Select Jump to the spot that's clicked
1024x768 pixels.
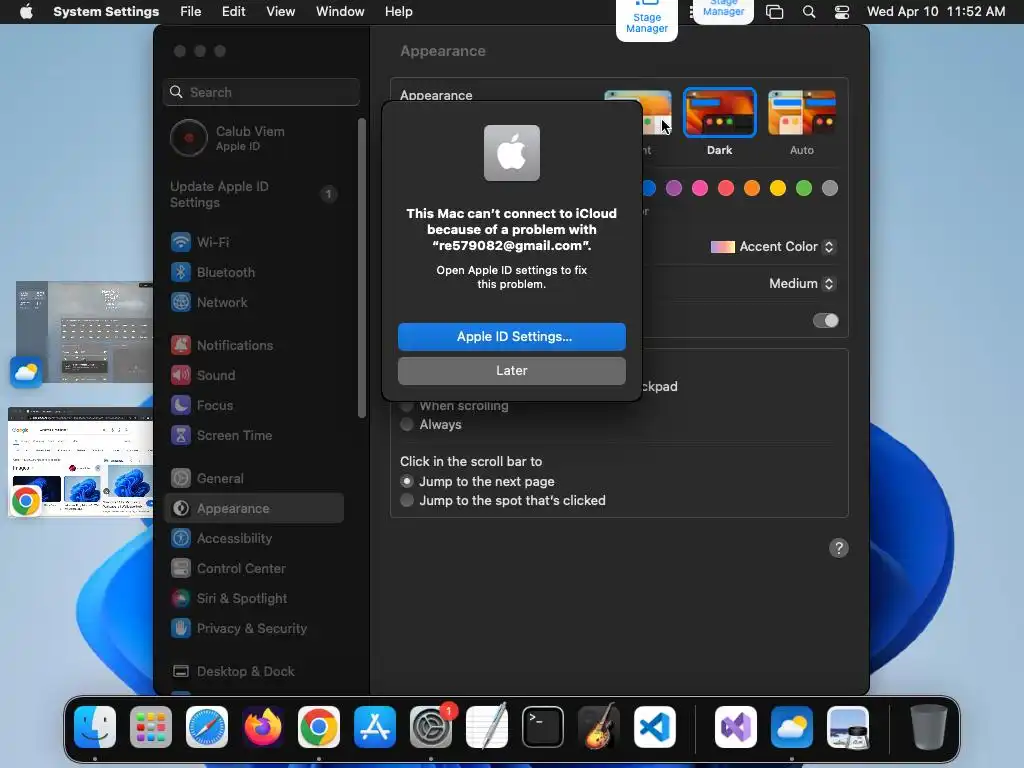click(407, 500)
